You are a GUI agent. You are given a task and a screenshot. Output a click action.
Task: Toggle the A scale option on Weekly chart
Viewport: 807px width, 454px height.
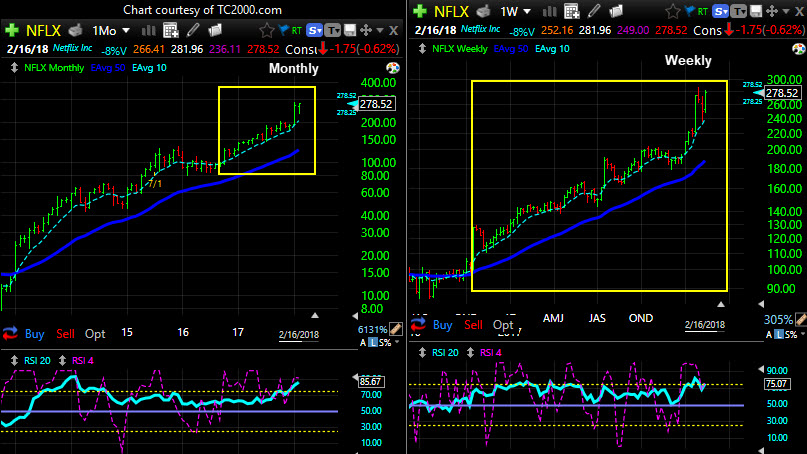tap(769, 335)
